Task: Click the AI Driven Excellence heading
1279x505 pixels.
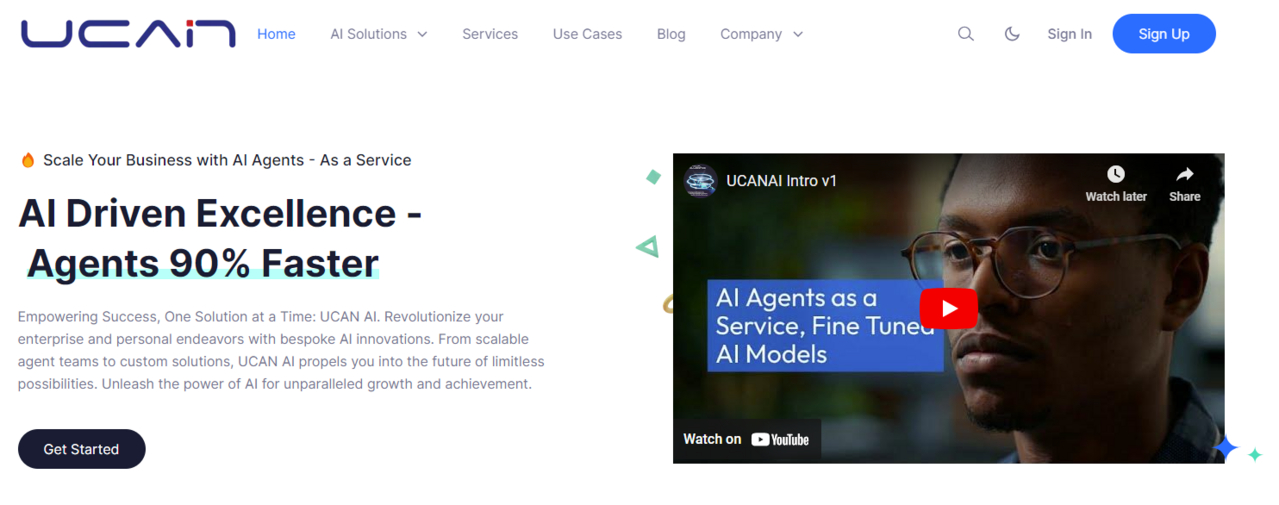Action: tap(220, 213)
